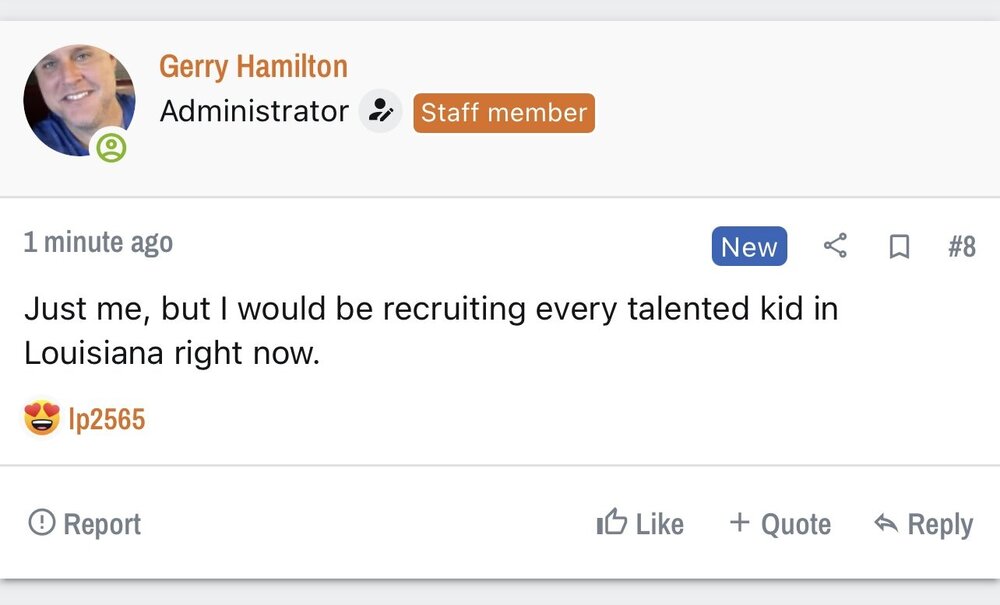Bookmark this post with the bookmark icon
Screen dimensions: 1000x605
point(899,246)
